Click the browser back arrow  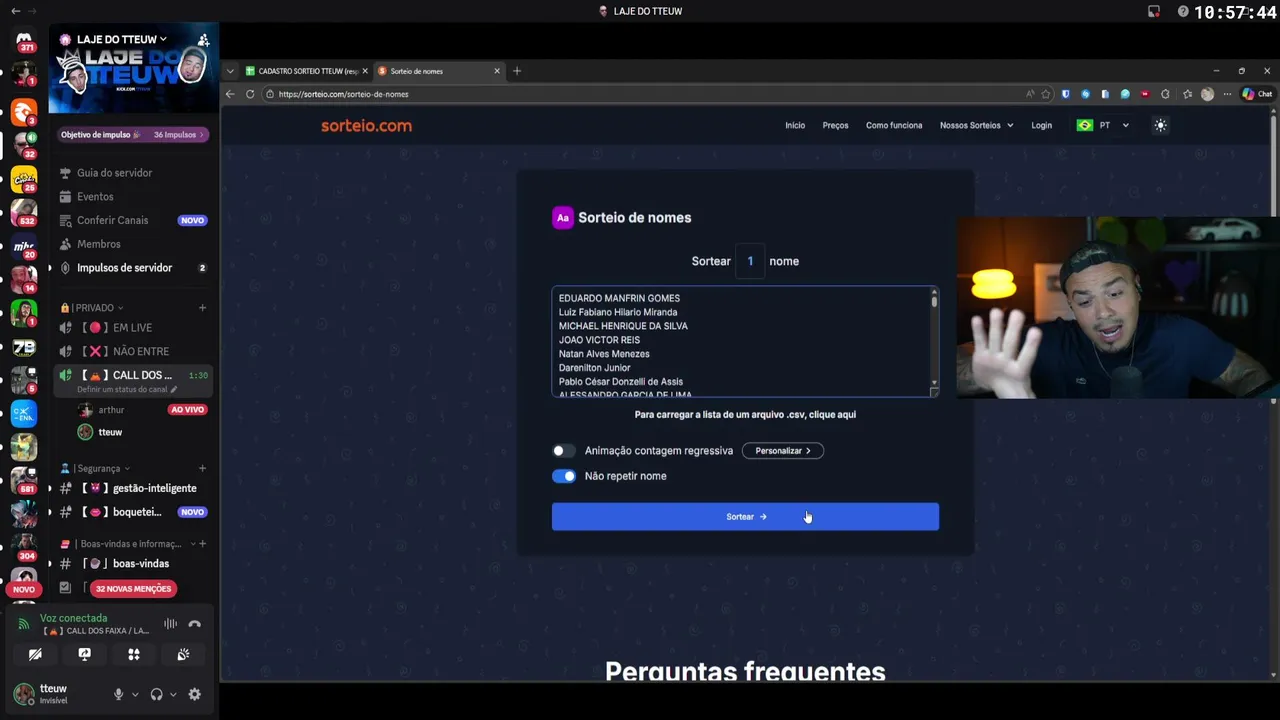pos(230,94)
